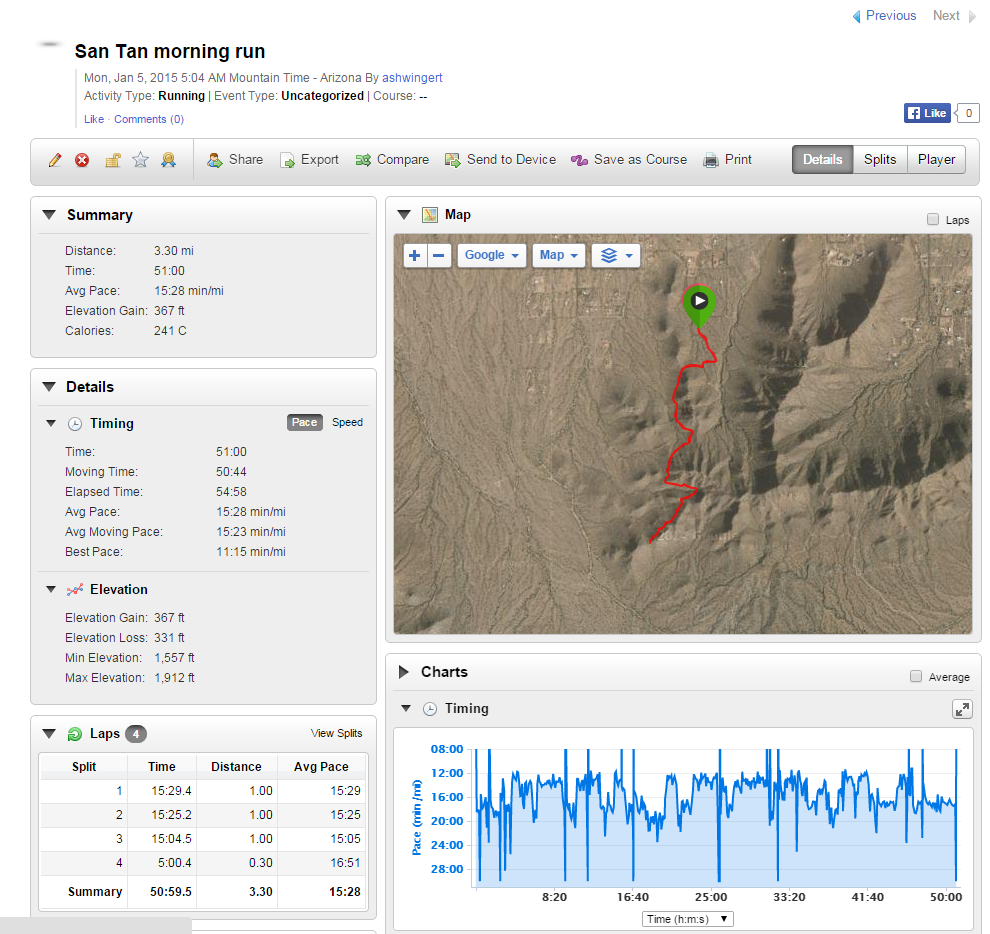The image size is (990, 934).
Task: Expand the Charts section
Action: [404, 672]
